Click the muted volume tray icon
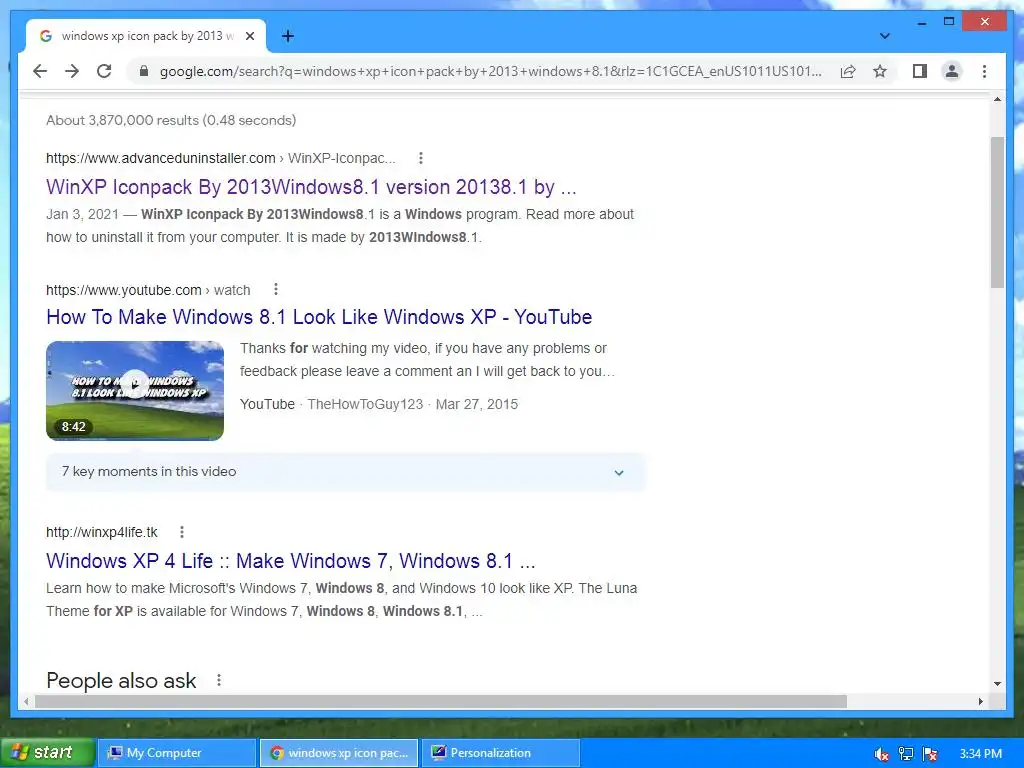Image resolution: width=1024 pixels, height=768 pixels. tap(881, 754)
